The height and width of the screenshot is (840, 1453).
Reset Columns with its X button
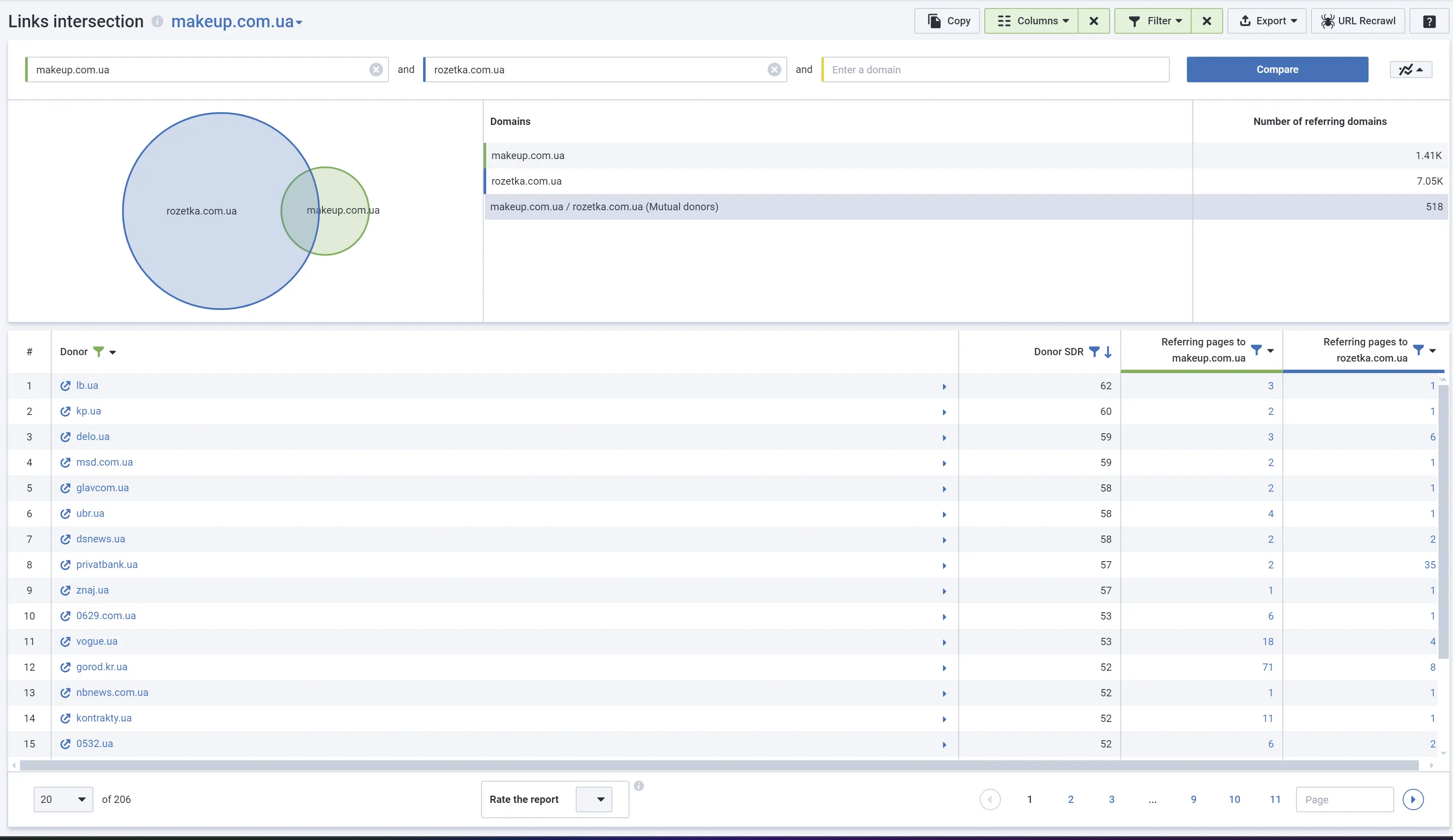1093,21
